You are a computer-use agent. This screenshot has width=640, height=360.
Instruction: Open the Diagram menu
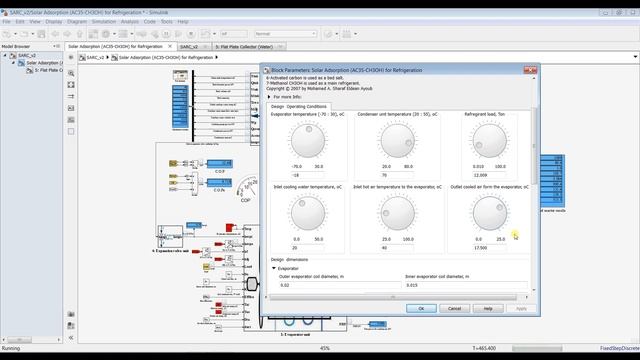pos(77,22)
